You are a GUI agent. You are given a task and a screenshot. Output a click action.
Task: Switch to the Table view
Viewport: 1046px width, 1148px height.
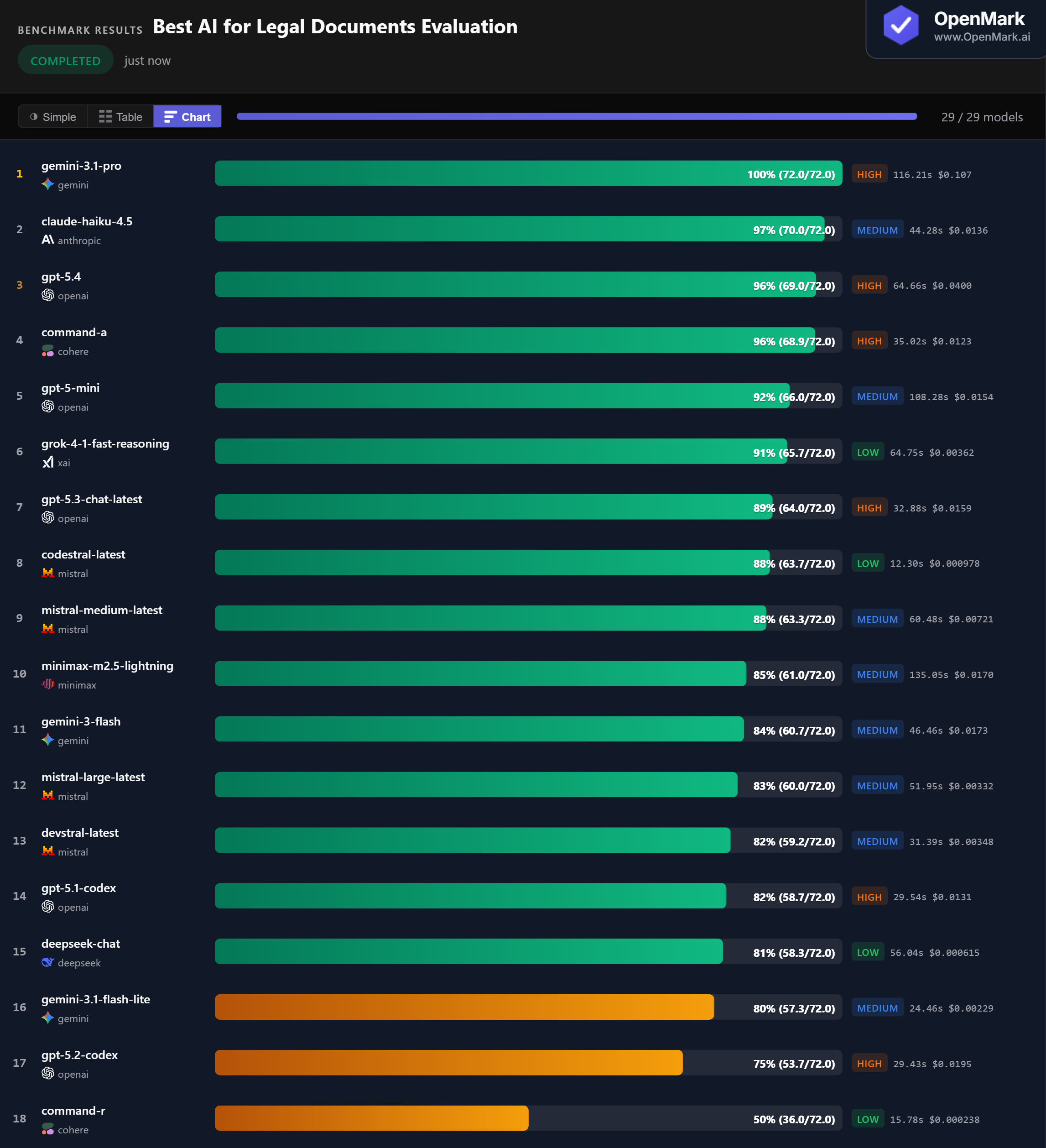(x=120, y=116)
